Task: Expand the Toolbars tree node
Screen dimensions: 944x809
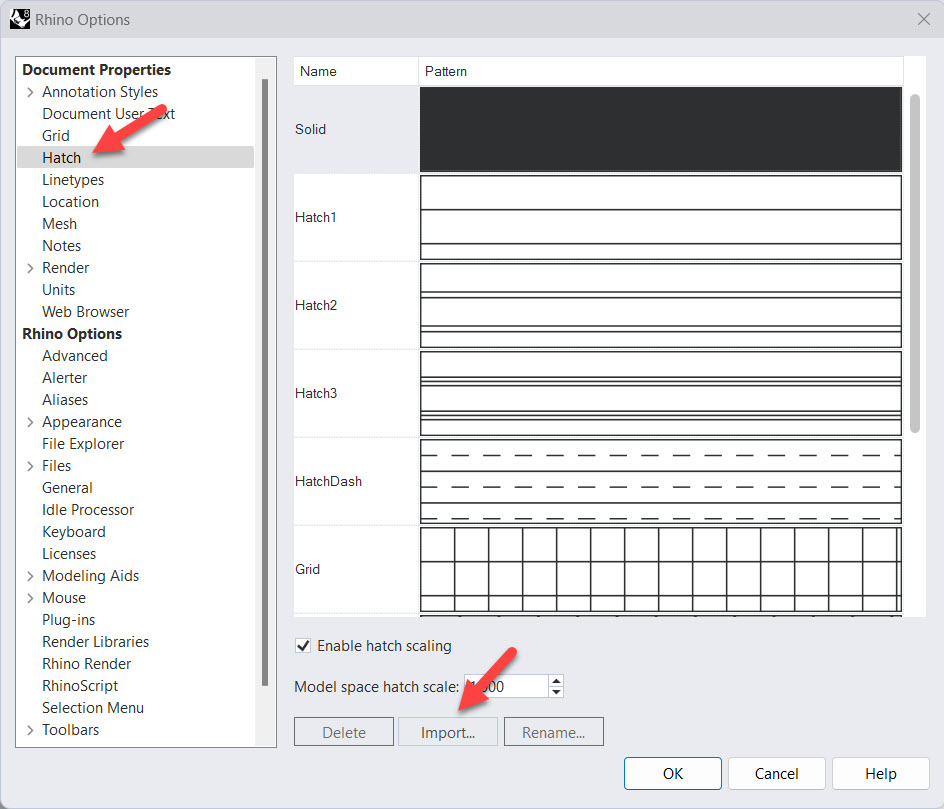Action: pyautogui.click(x=30, y=730)
